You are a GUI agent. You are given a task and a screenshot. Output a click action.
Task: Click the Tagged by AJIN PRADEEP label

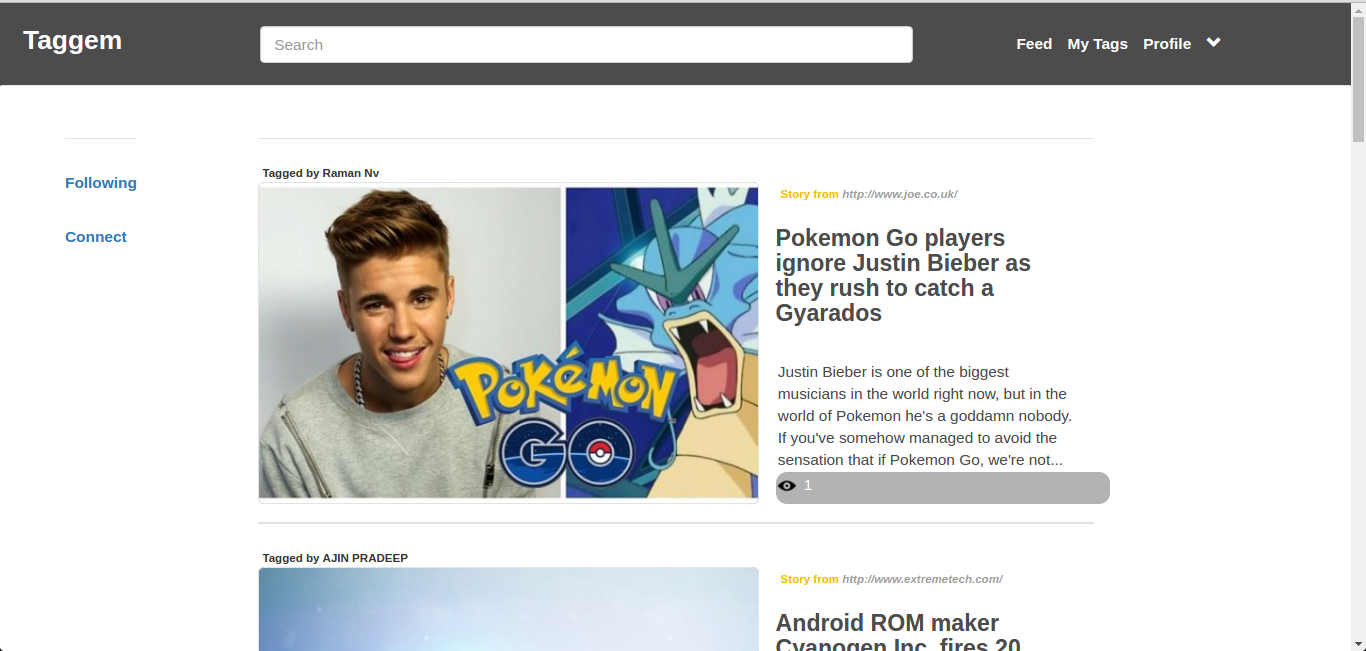tap(335, 558)
